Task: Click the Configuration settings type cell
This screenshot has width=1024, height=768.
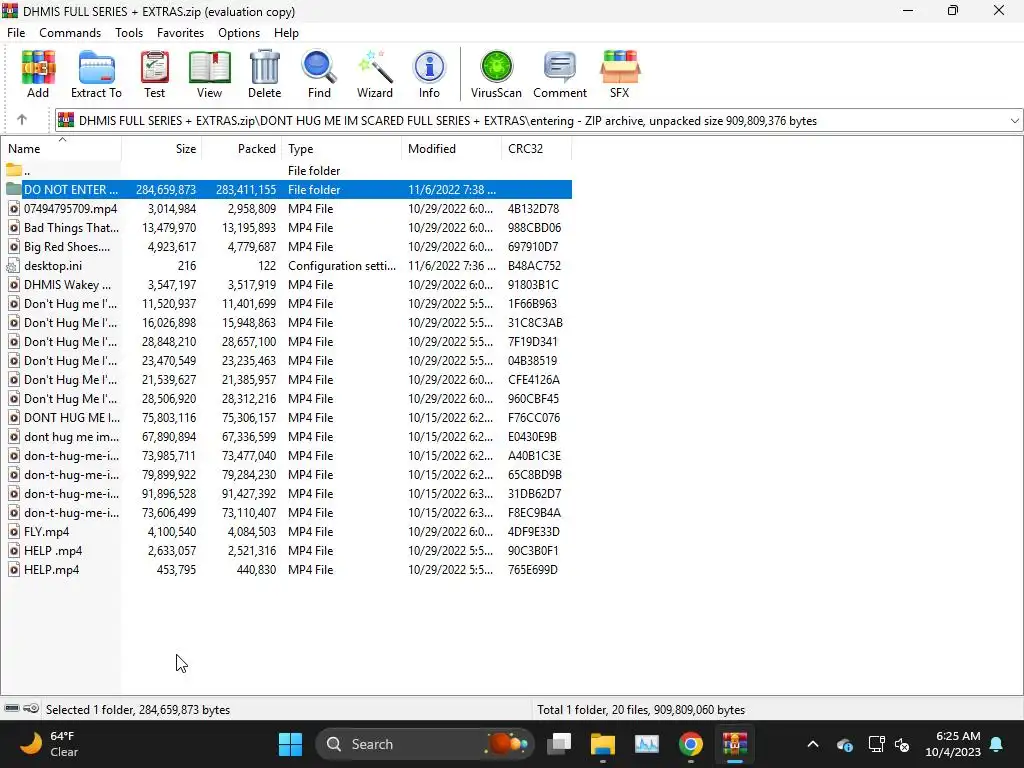Action: tap(342, 266)
